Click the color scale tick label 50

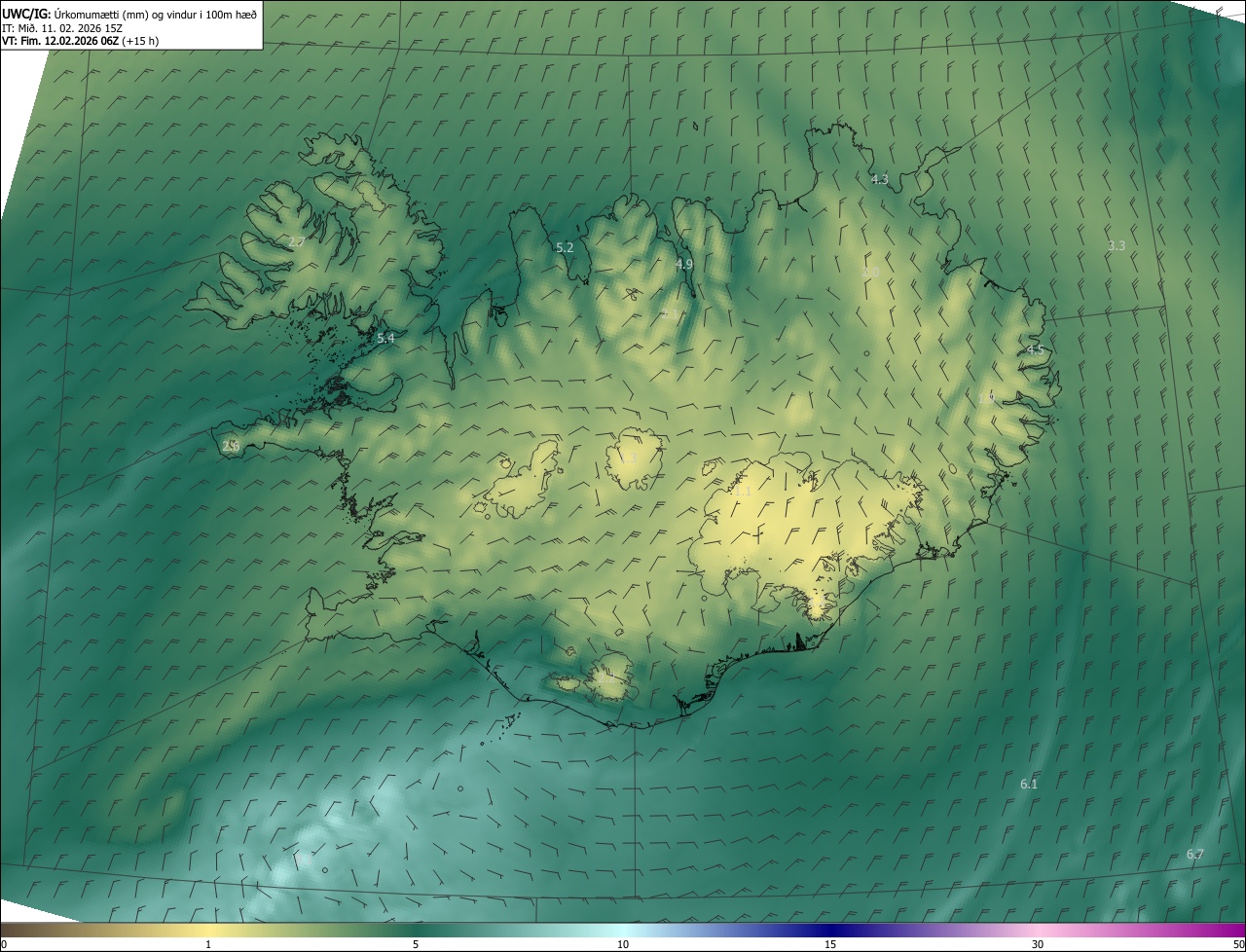click(1237, 944)
